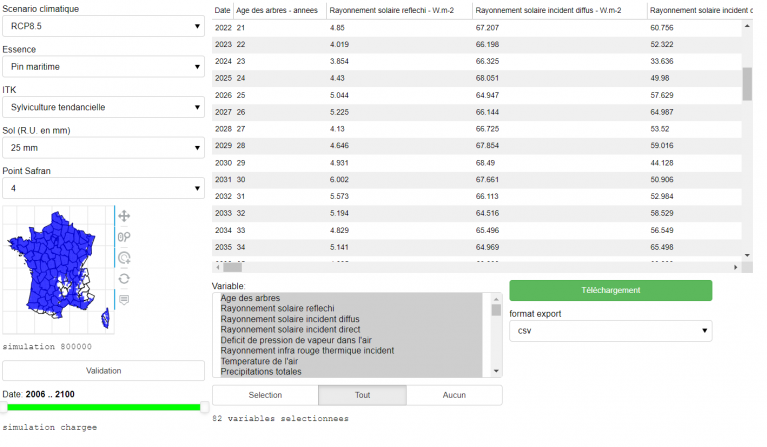Open the format export csv dropdown

(x=610, y=330)
